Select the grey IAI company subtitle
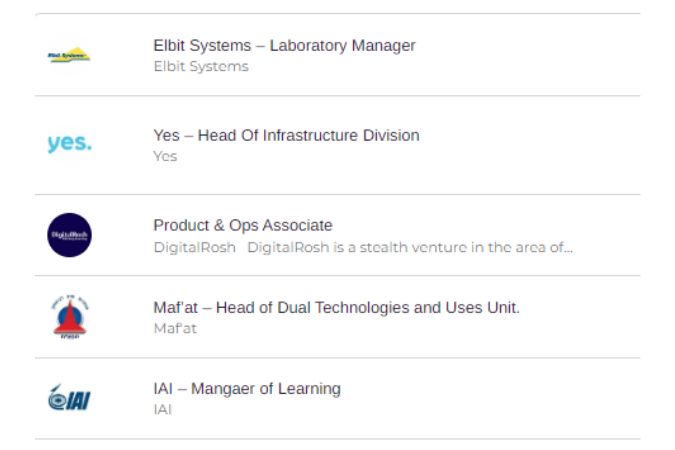This screenshot has height=450, width=675. (162, 409)
